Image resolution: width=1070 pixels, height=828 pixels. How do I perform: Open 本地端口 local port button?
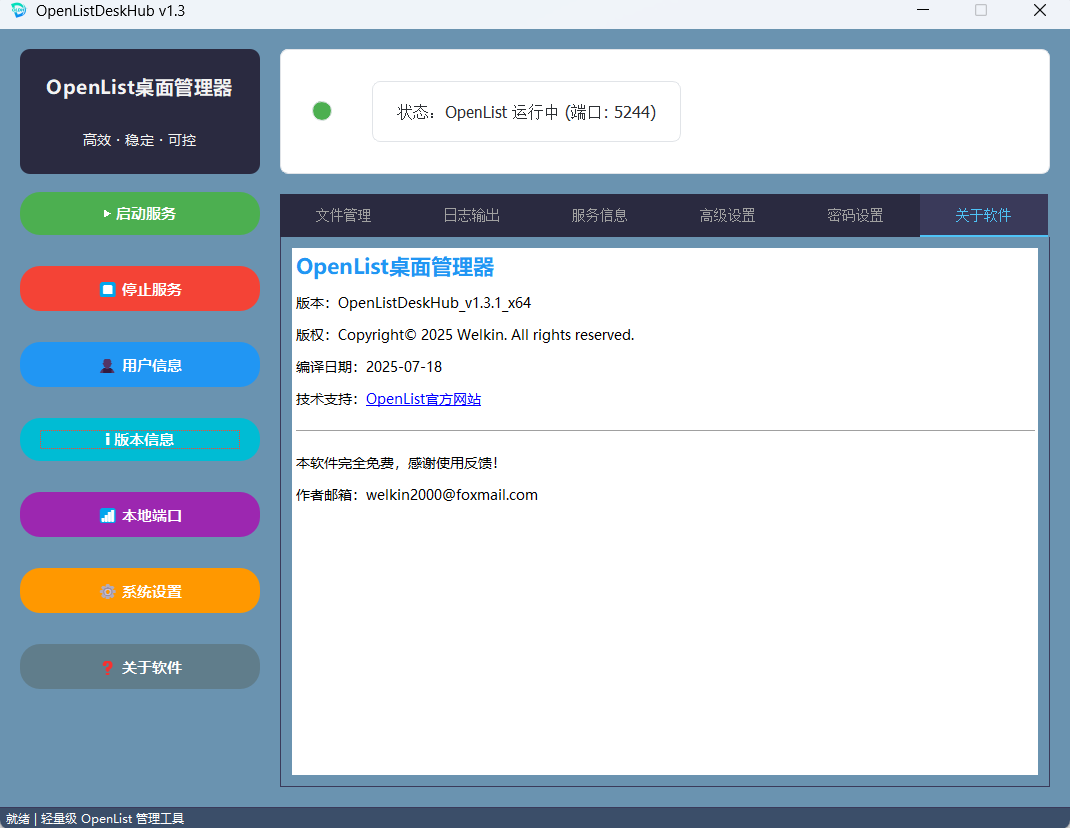click(x=140, y=515)
